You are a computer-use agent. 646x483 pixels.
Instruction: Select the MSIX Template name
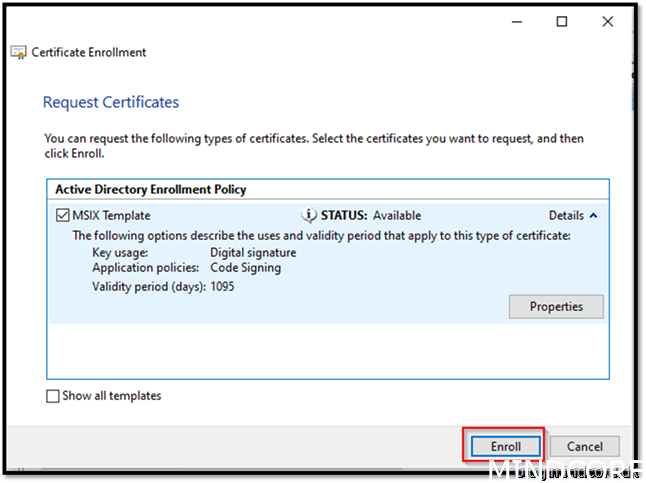[x=110, y=215]
